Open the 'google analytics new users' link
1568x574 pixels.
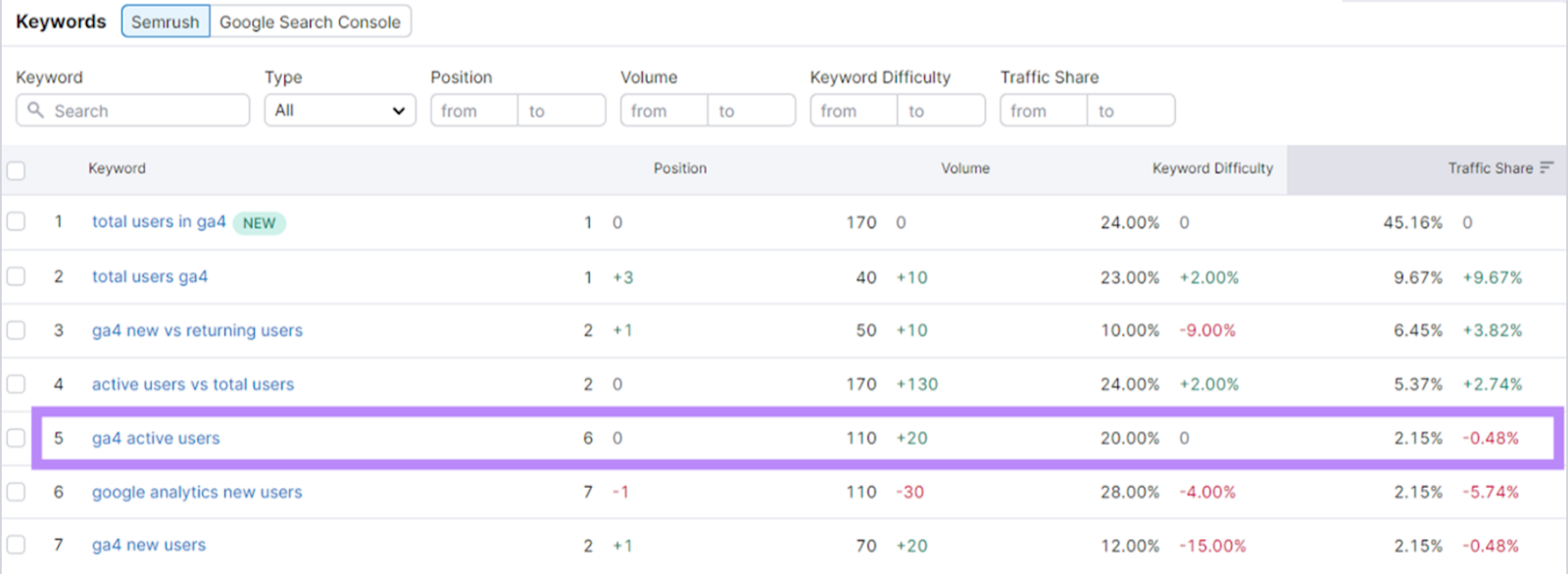(x=196, y=492)
